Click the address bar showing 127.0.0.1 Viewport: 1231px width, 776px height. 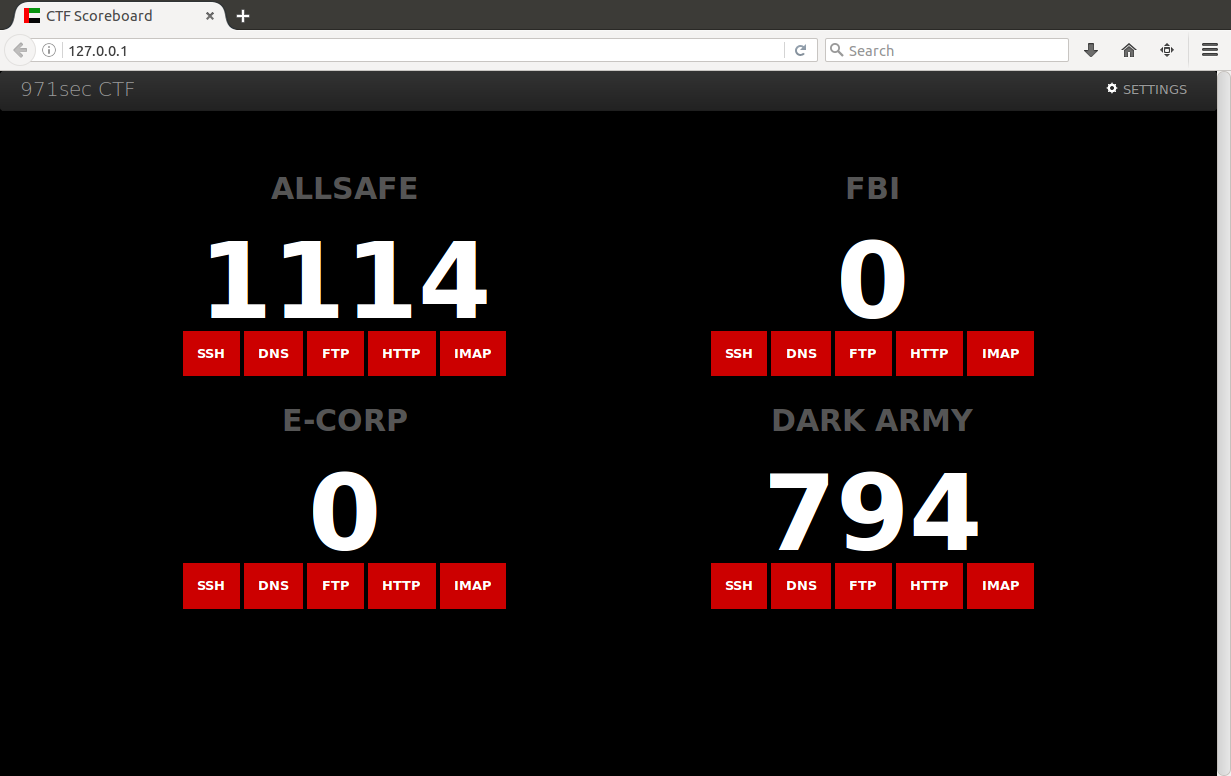423,50
